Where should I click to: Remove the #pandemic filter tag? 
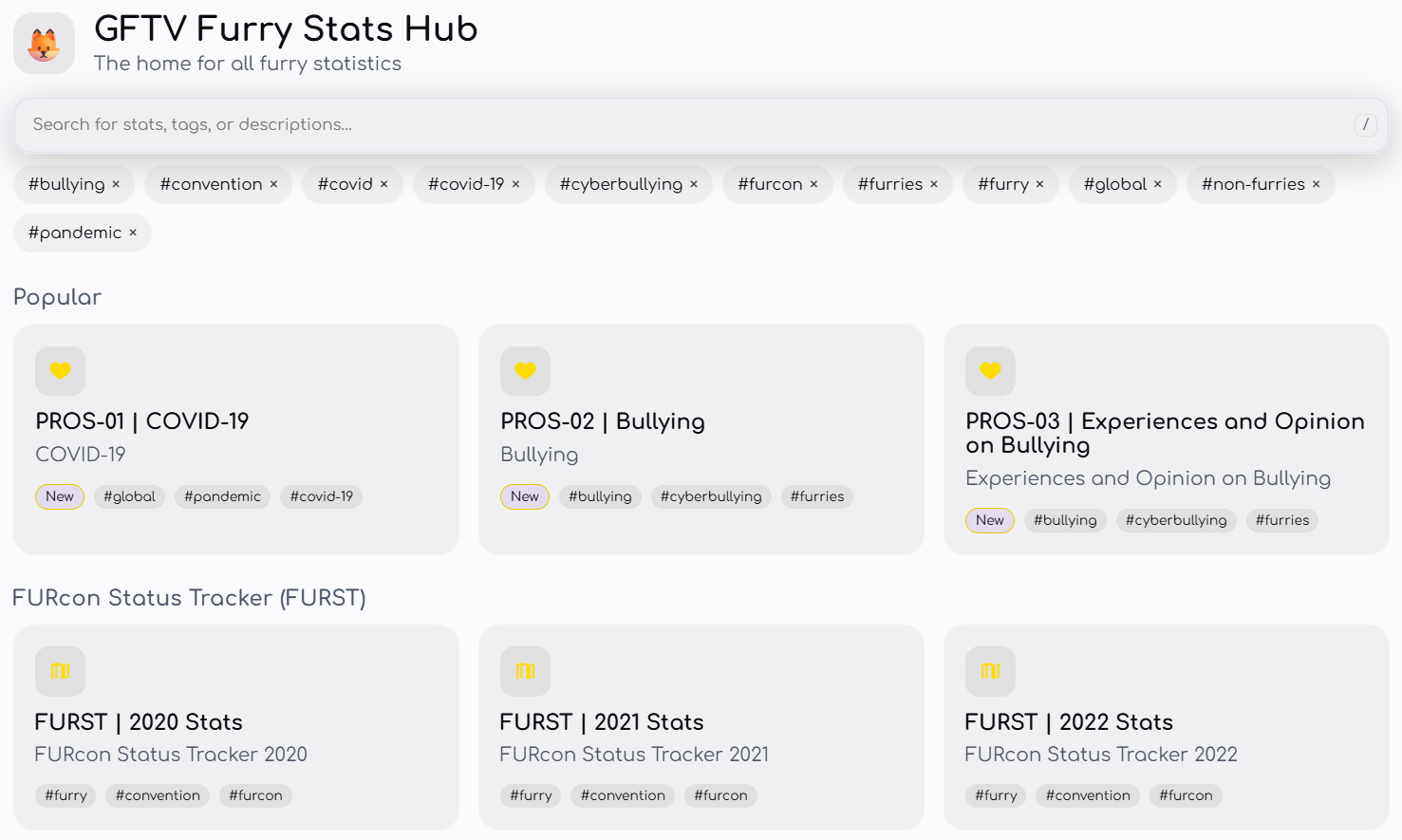point(133,233)
